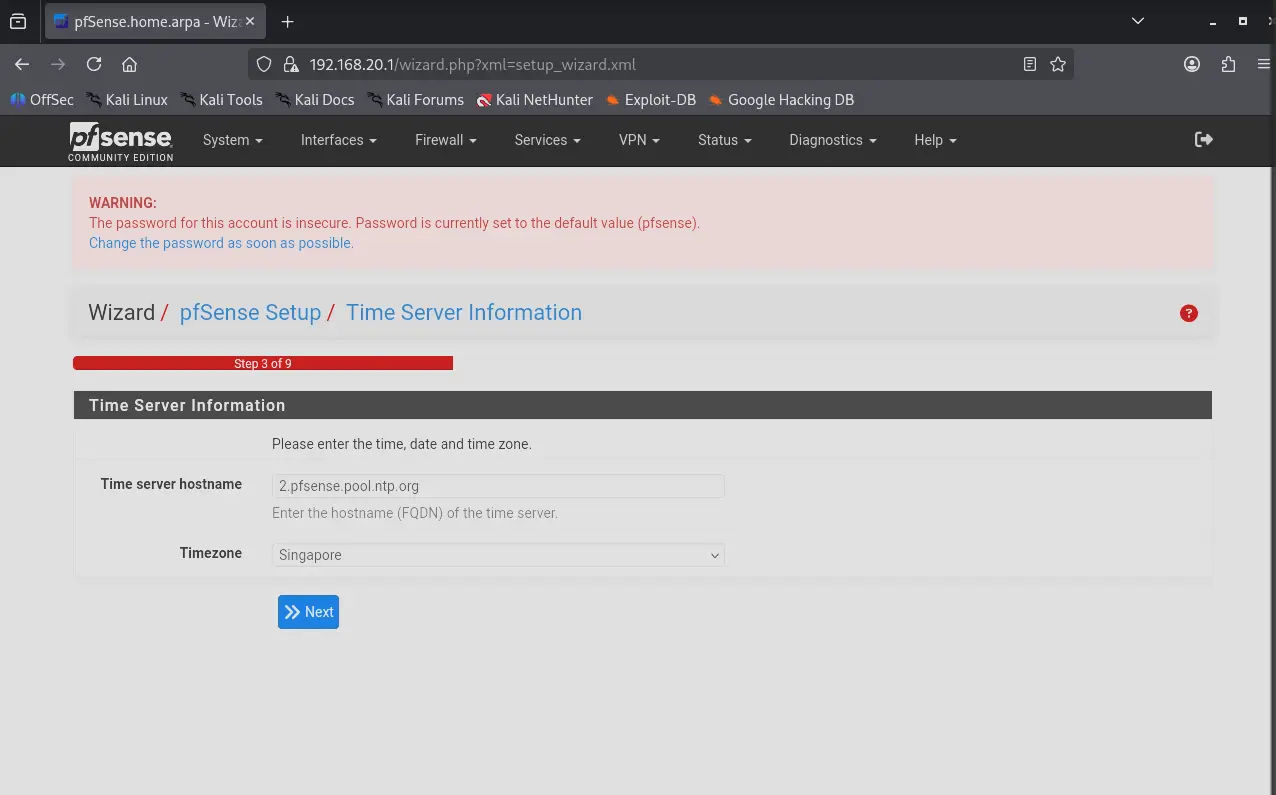List all tabs with chevron icon
Screen dimensions: 1276x795
(x=1137, y=21)
